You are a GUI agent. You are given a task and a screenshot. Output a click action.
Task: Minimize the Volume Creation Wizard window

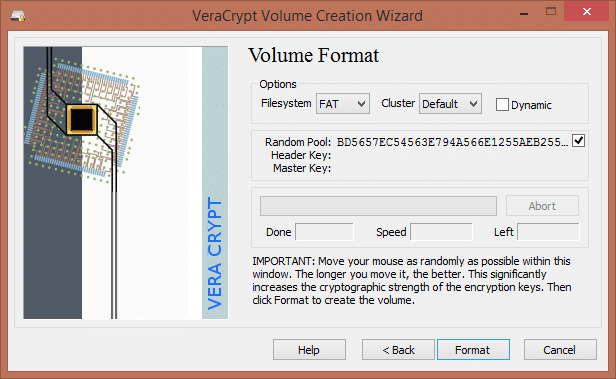pos(524,13)
